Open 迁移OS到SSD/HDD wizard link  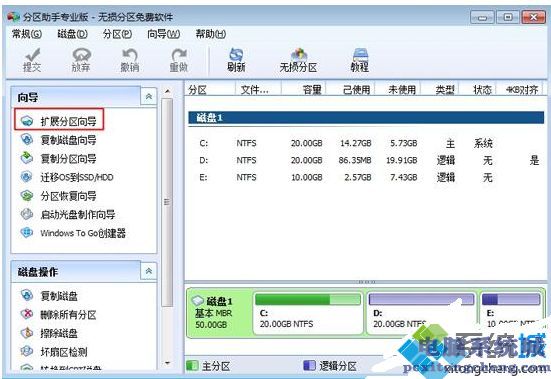tap(77, 177)
